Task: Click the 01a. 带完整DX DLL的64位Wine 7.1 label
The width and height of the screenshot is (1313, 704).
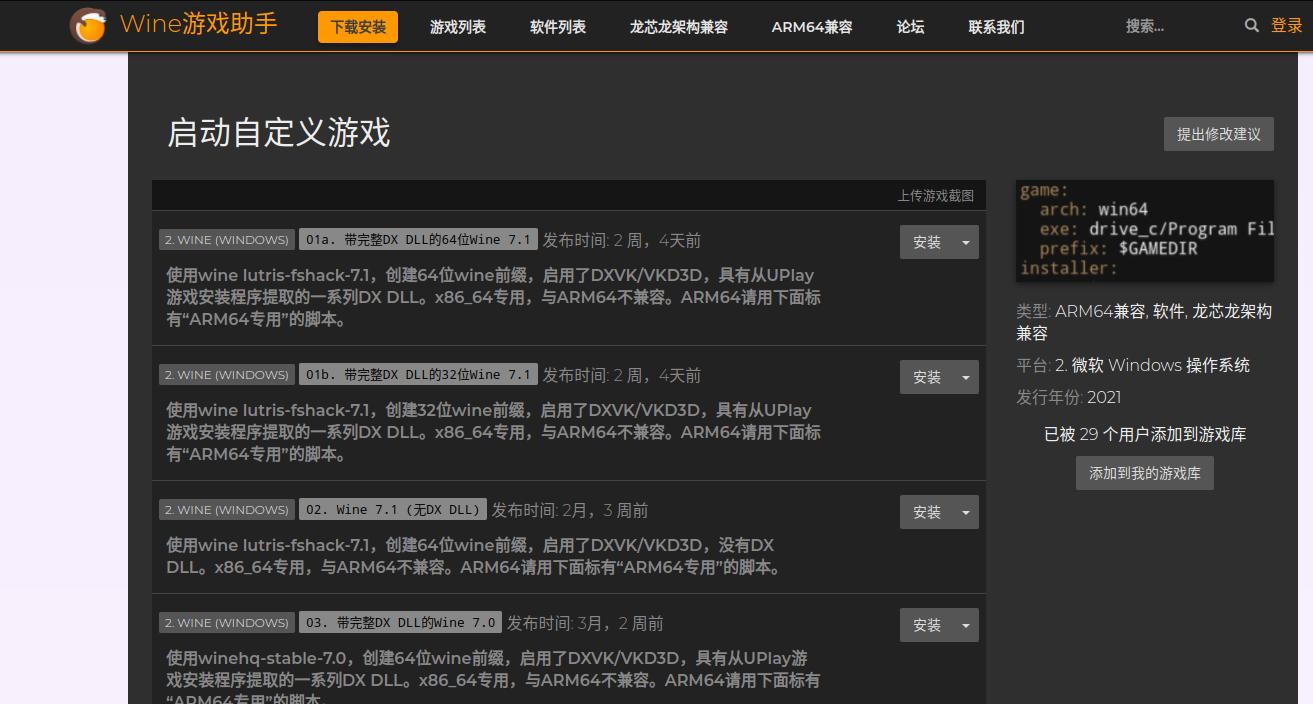Action: click(418, 240)
